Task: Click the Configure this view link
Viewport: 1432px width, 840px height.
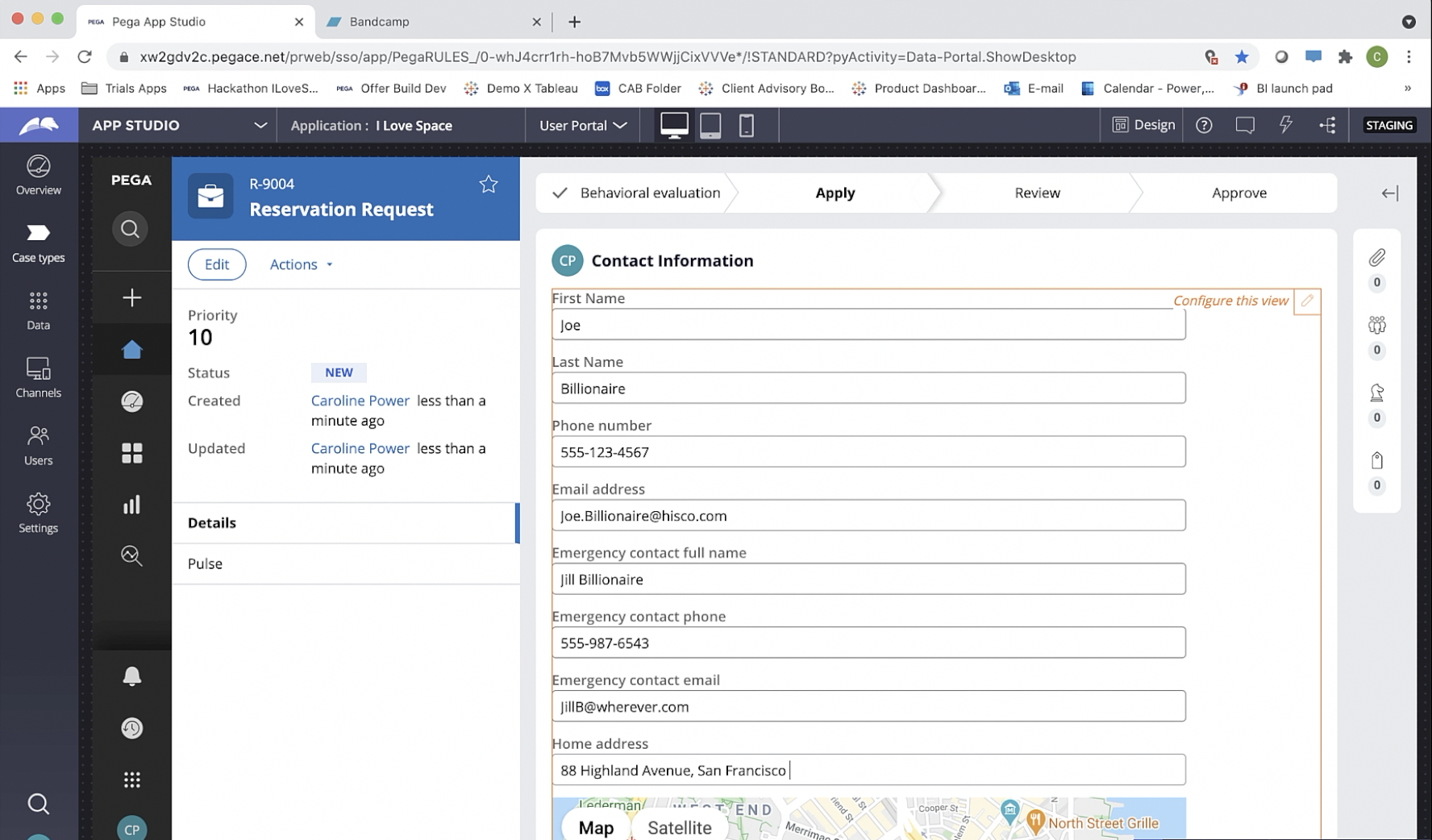Action: [x=1230, y=301]
